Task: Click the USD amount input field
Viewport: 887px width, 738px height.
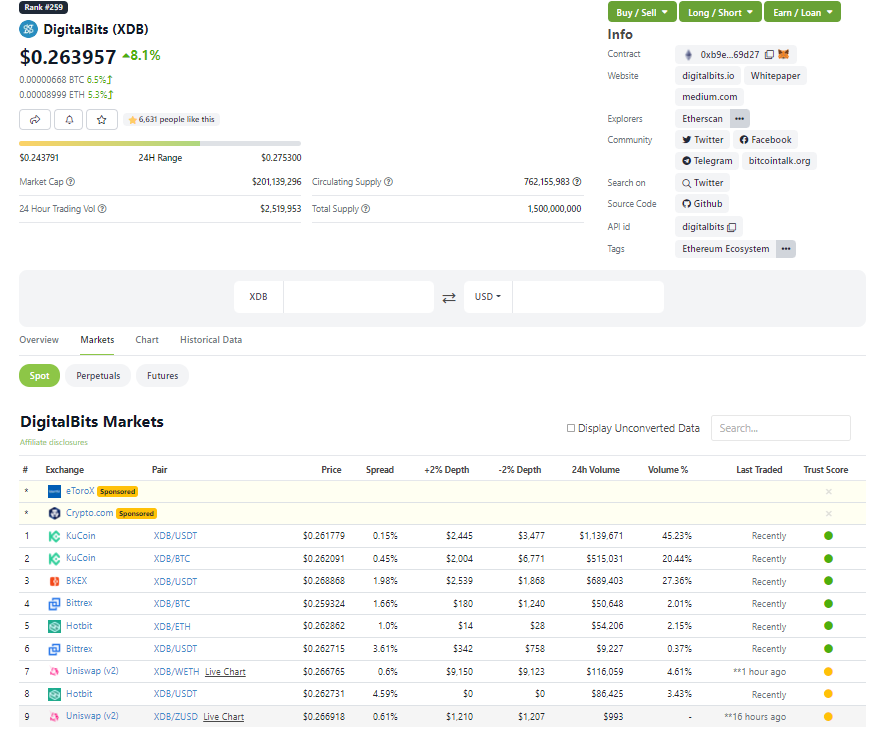Action: (588, 297)
